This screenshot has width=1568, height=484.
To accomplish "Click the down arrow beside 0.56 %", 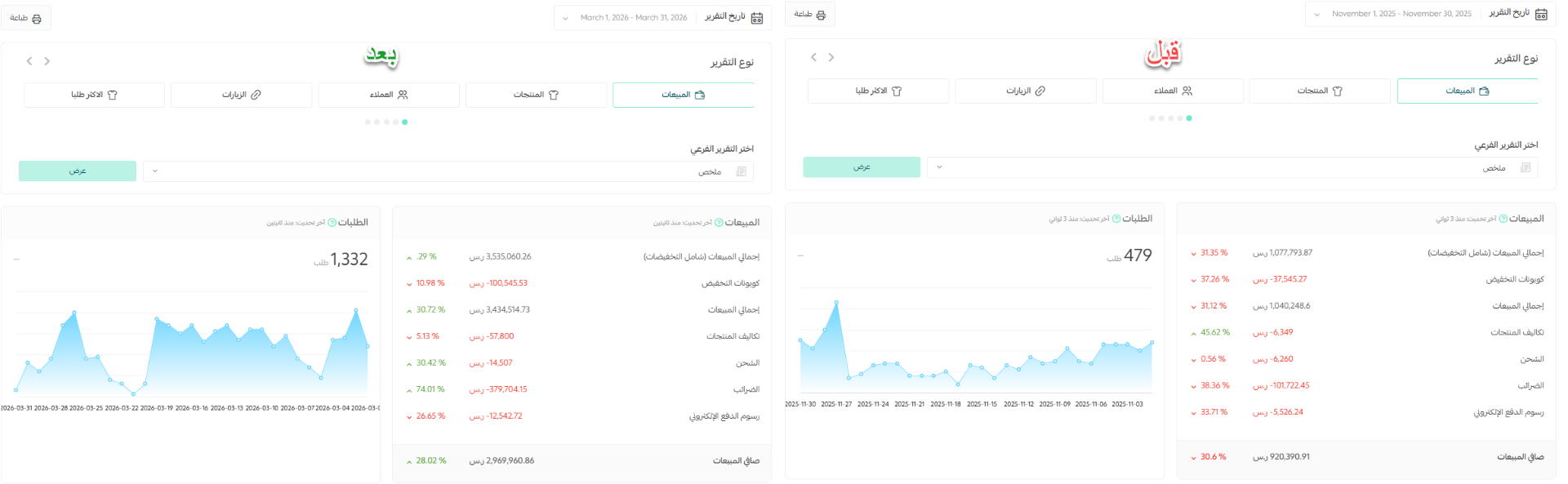I will pos(1194,360).
